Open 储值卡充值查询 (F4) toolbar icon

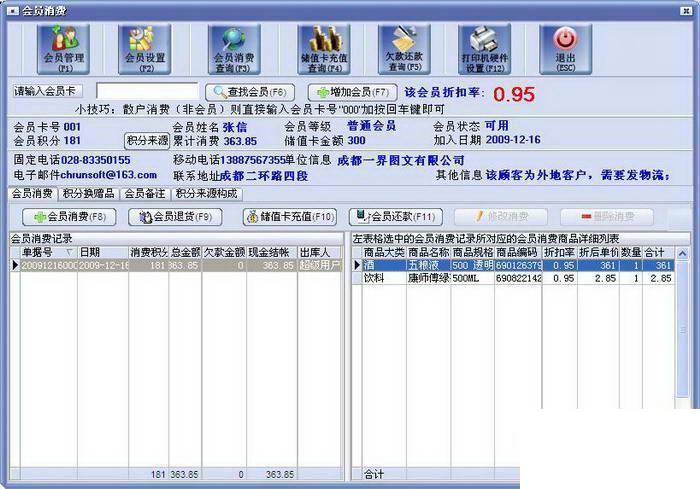[x=324, y=49]
